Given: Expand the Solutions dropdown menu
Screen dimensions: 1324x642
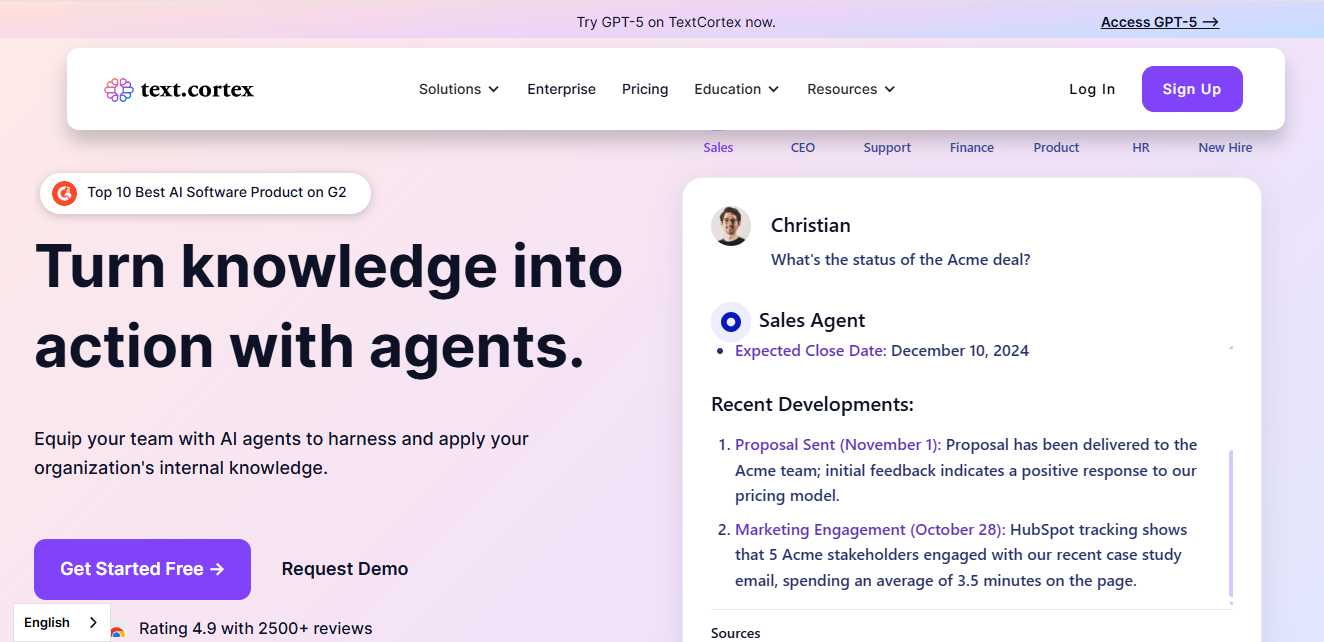Looking at the screenshot, I should (x=458, y=89).
